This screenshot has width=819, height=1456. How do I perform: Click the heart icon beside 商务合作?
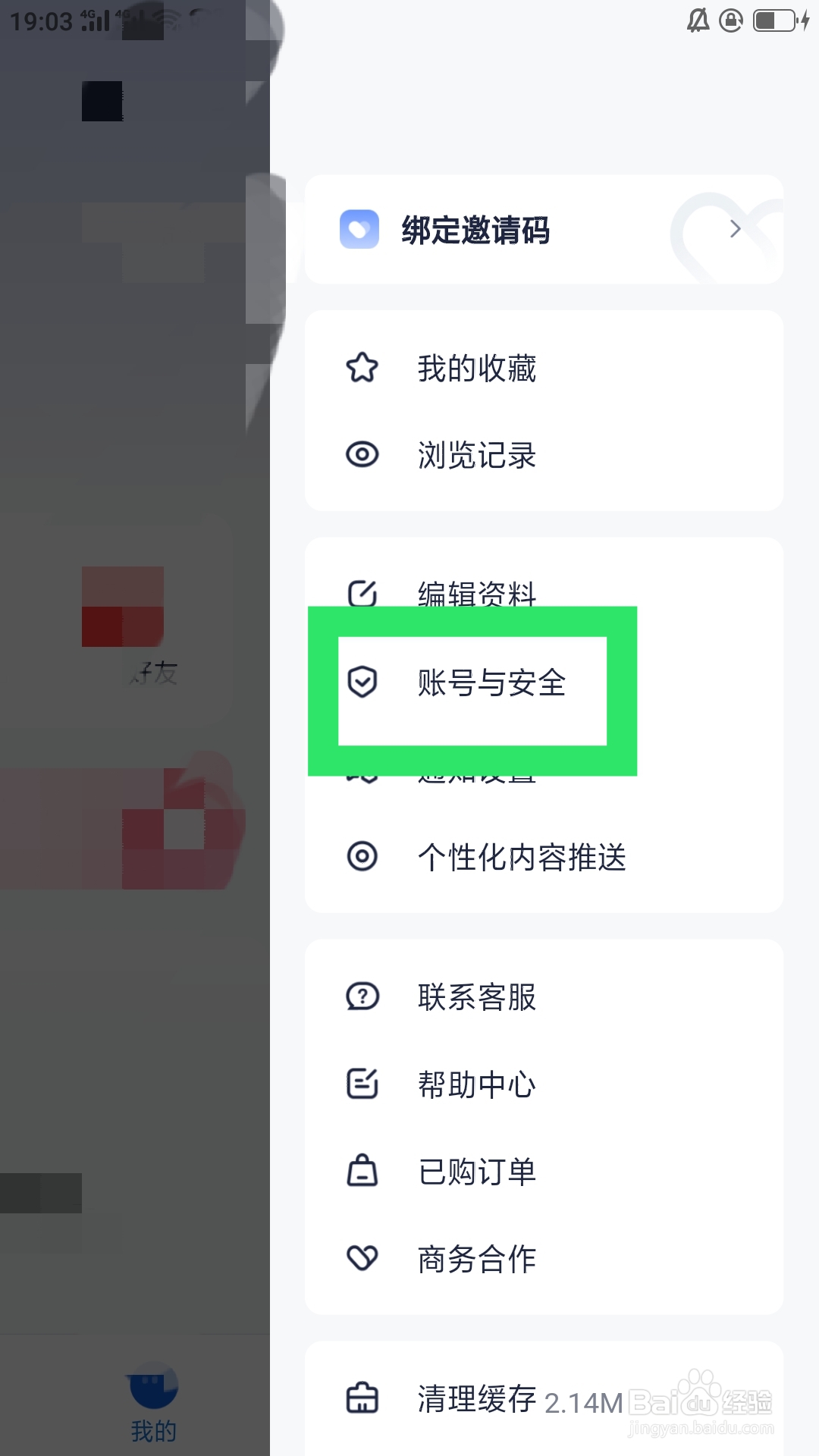tap(362, 1258)
